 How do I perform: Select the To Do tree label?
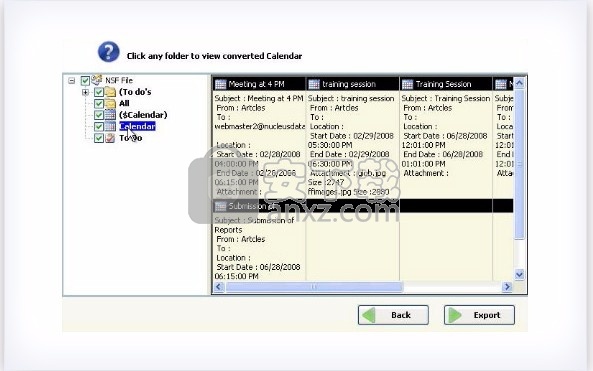coord(131,138)
